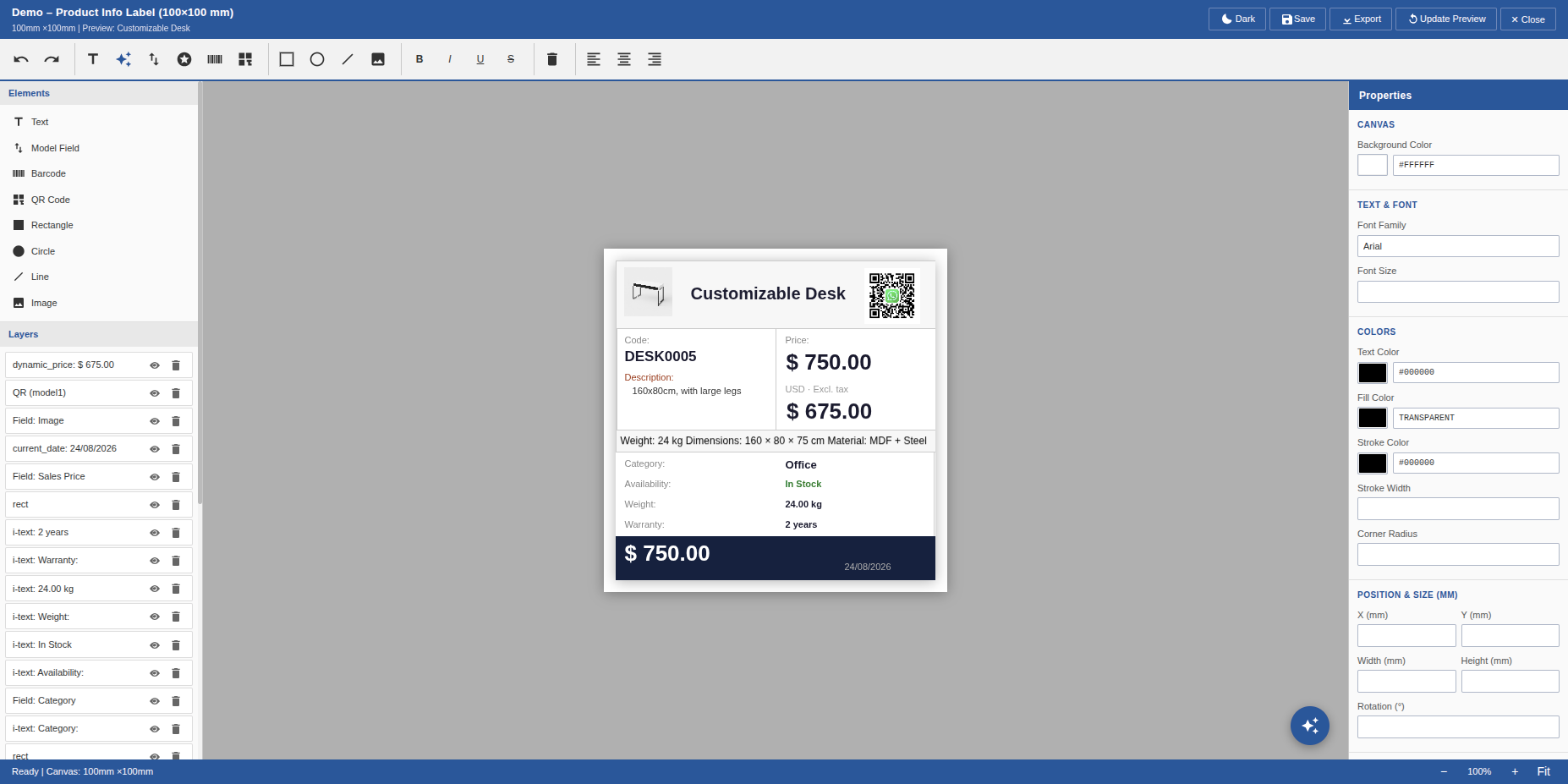The image size is (1568, 784).
Task: Click the Font Size input field
Action: [x=1458, y=292]
